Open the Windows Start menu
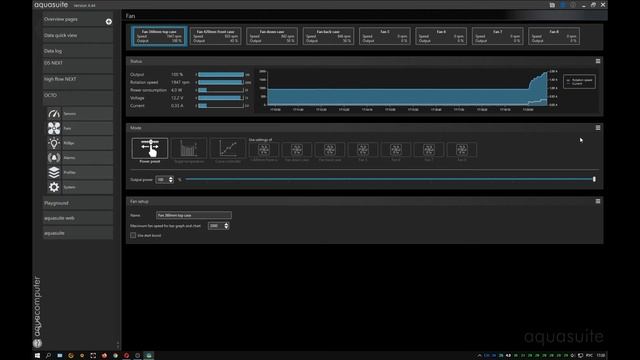The image size is (640, 360). 37,356
